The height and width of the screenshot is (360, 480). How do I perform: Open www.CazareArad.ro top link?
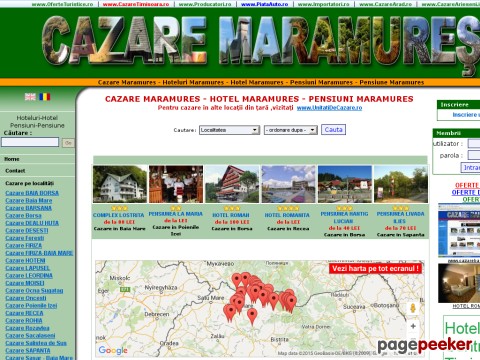386,4
